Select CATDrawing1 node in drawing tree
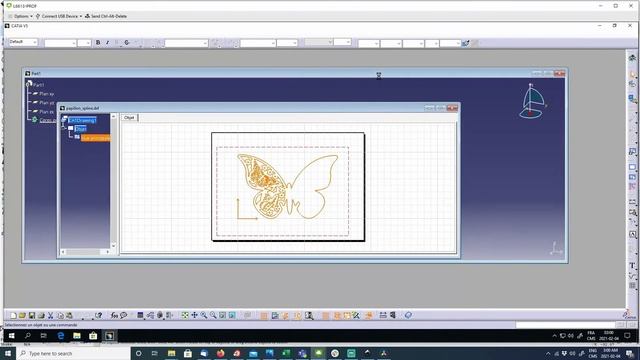Image resolution: width=640 pixels, height=360 pixels. [x=82, y=120]
